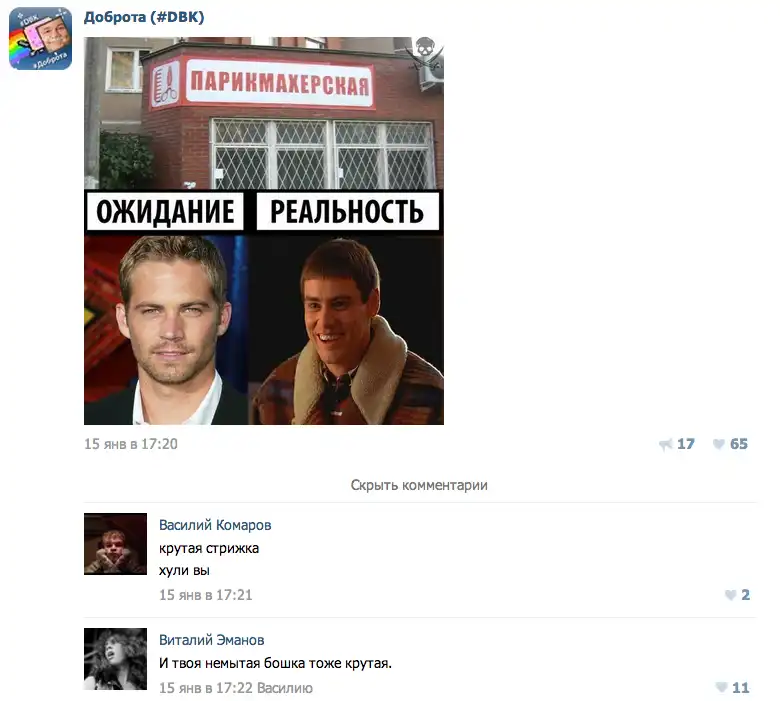The height and width of the screenshot is (701, 780).
Task: Open the Доброта group avatar icon
Action: 40,39
